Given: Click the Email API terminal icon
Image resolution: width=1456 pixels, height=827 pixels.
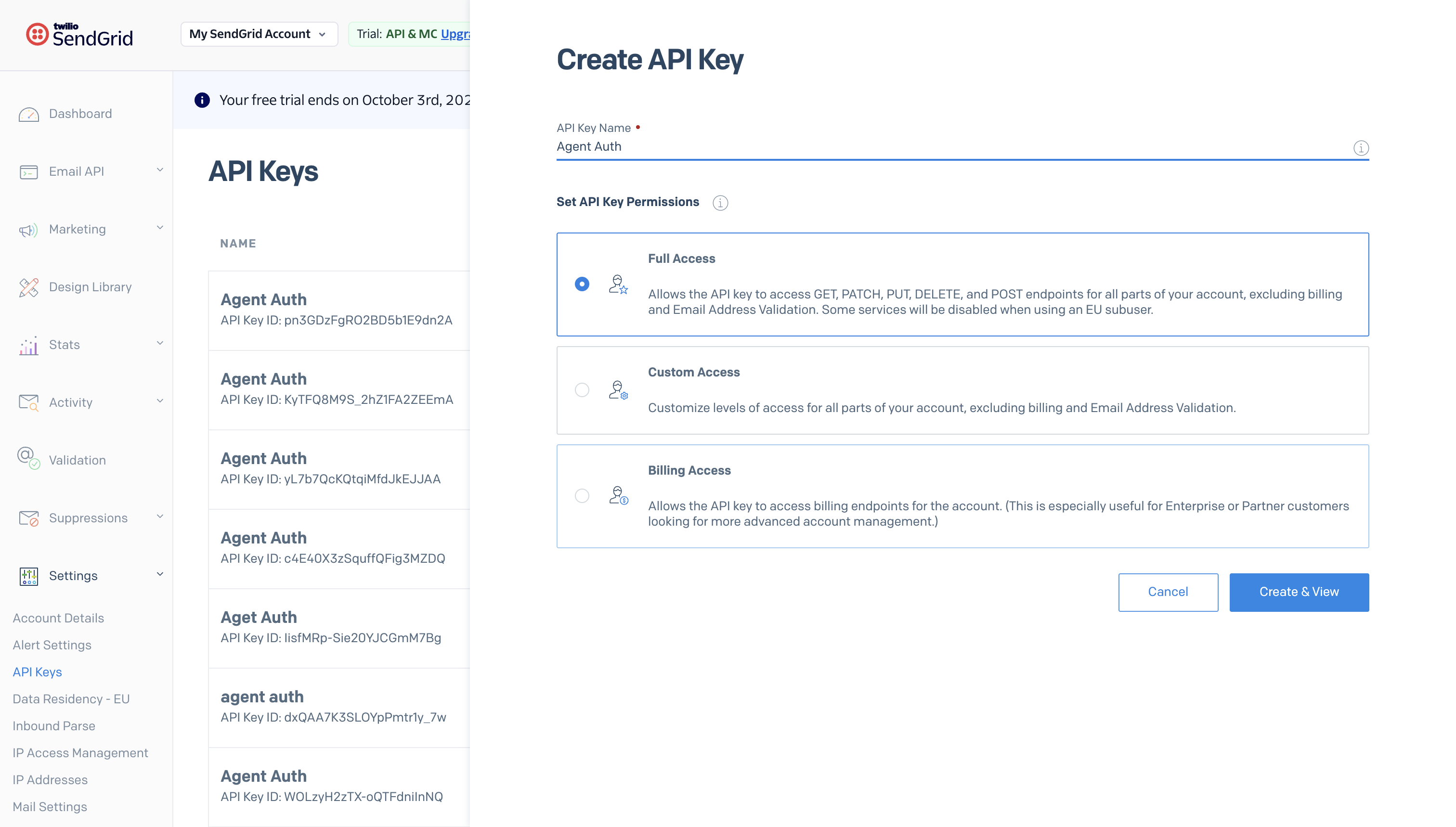Looking at the screenshot, I should [x=28, y=171].
